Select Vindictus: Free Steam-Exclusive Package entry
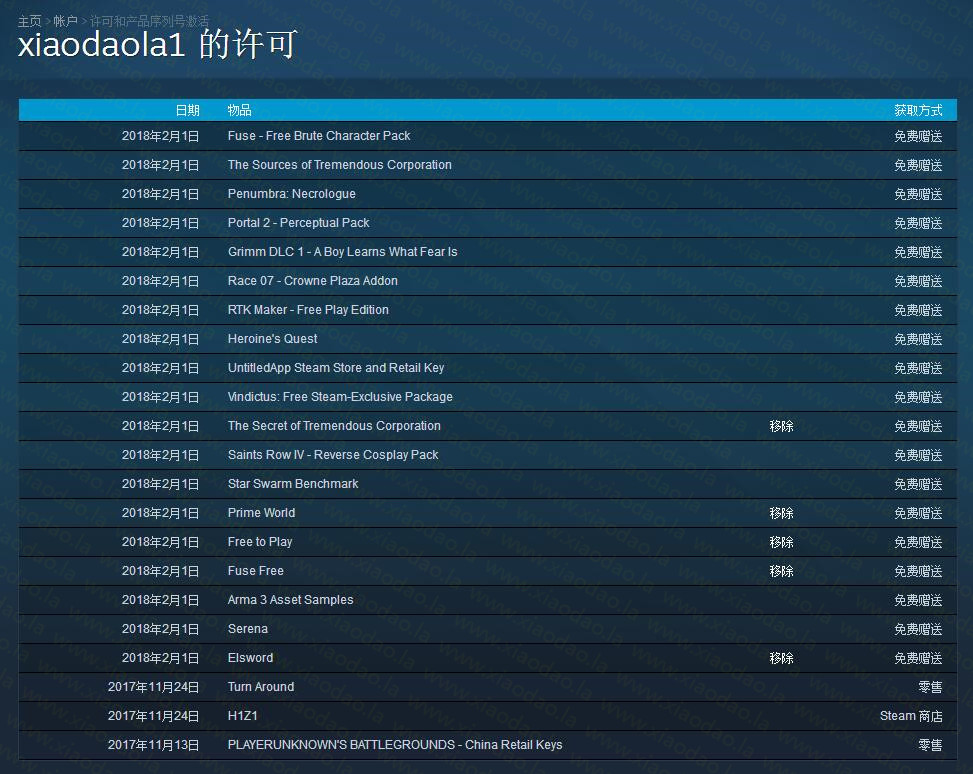The image size is (973, 774). click(340, 397)
